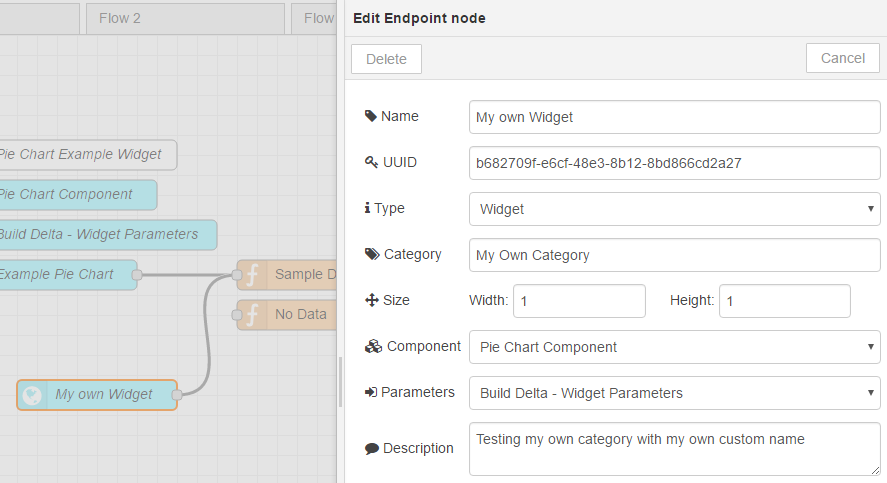Click the function icon on No Data node
Screen dimensions: 887x483
coord(252,314)
